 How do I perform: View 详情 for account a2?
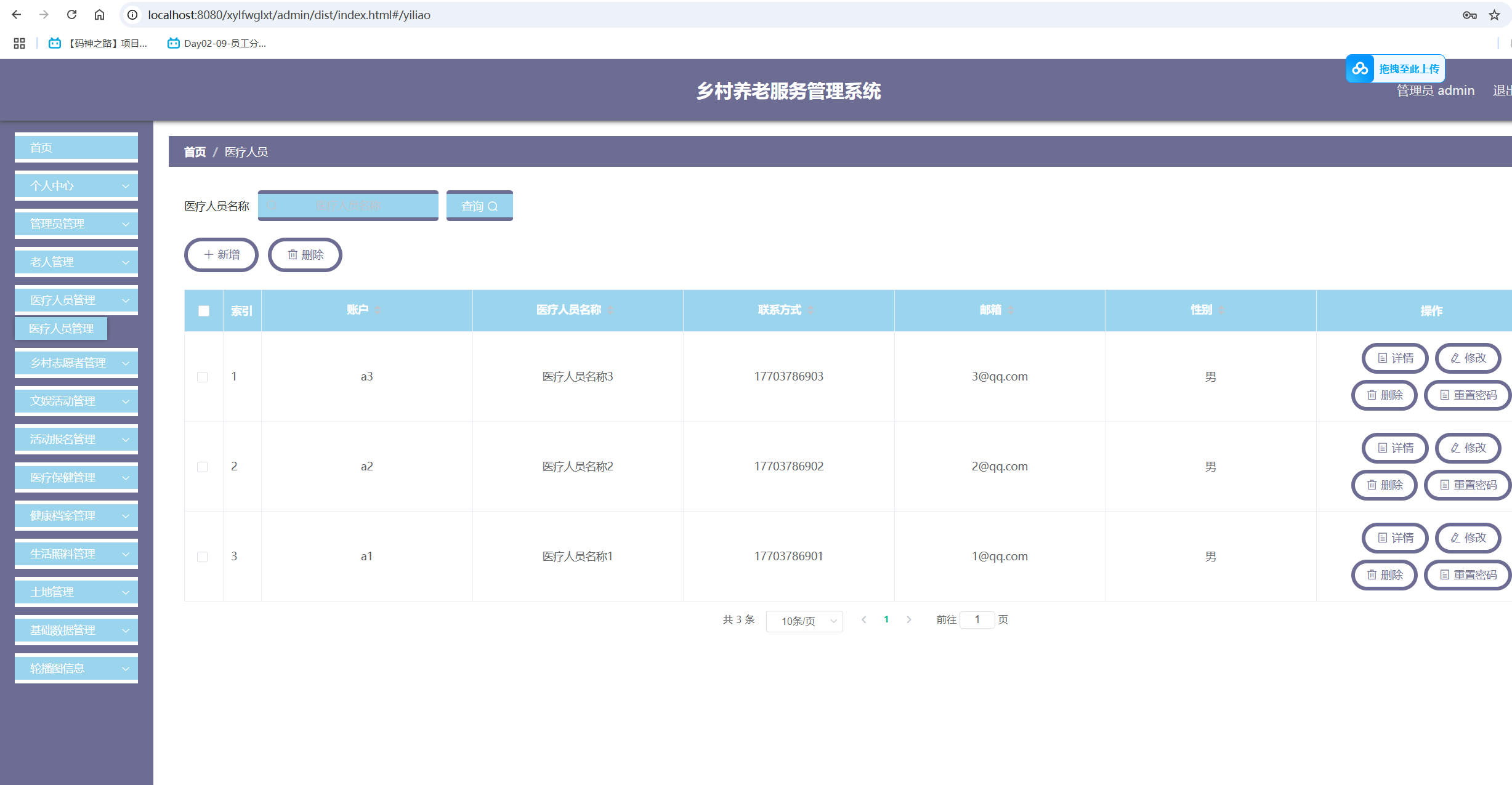coord(1395,448)
